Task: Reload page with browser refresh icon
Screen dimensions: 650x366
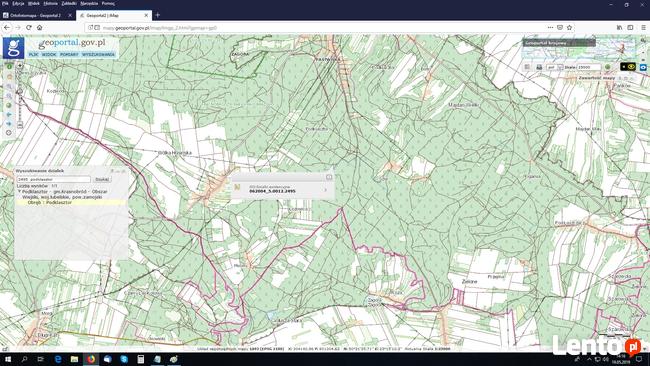Action: [29, 27]
